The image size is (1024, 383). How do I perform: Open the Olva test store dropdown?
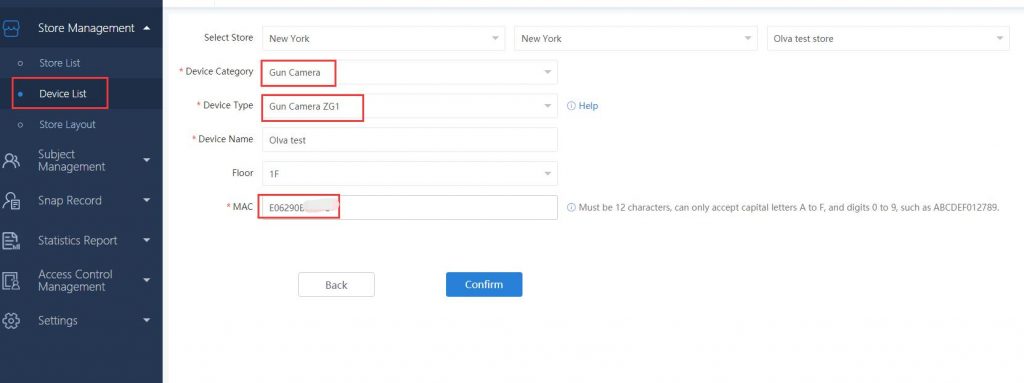888,39
